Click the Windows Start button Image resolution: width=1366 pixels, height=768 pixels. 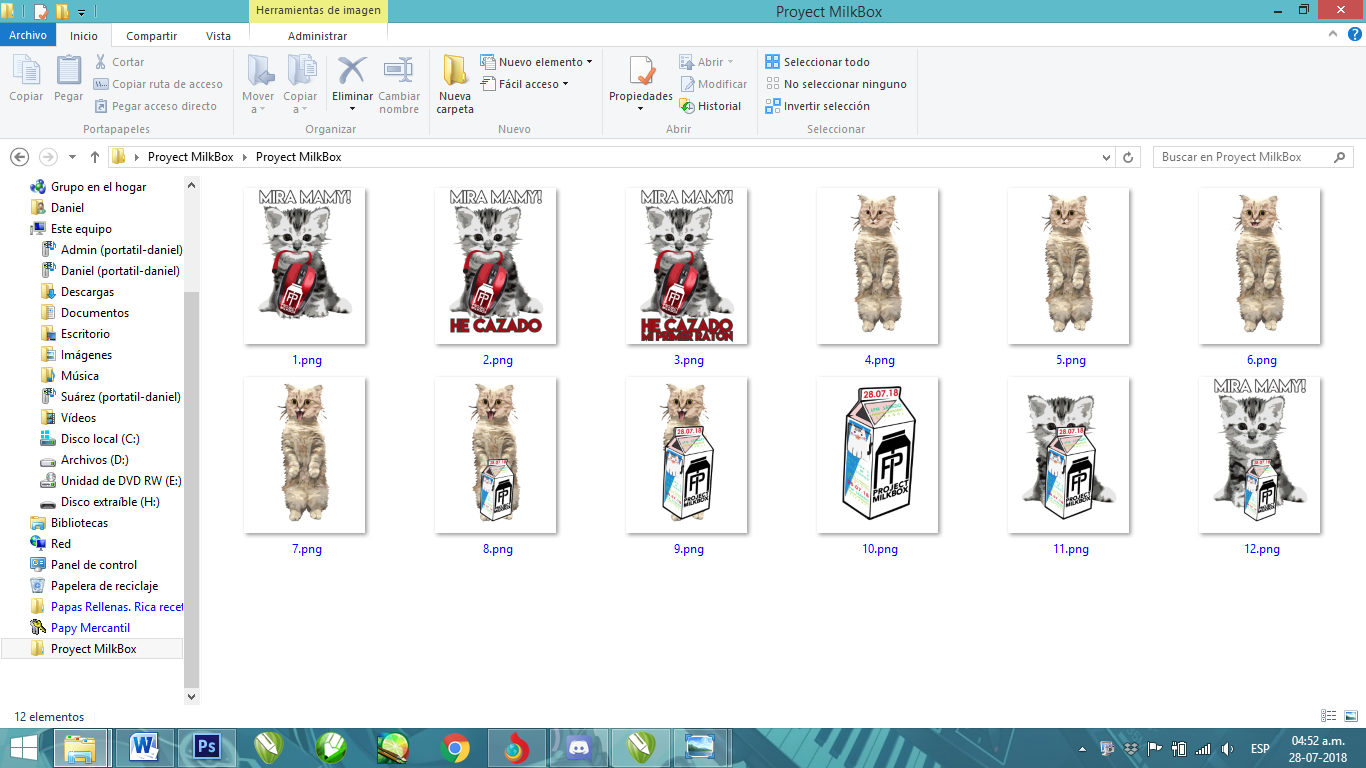[x=24, y=747]
